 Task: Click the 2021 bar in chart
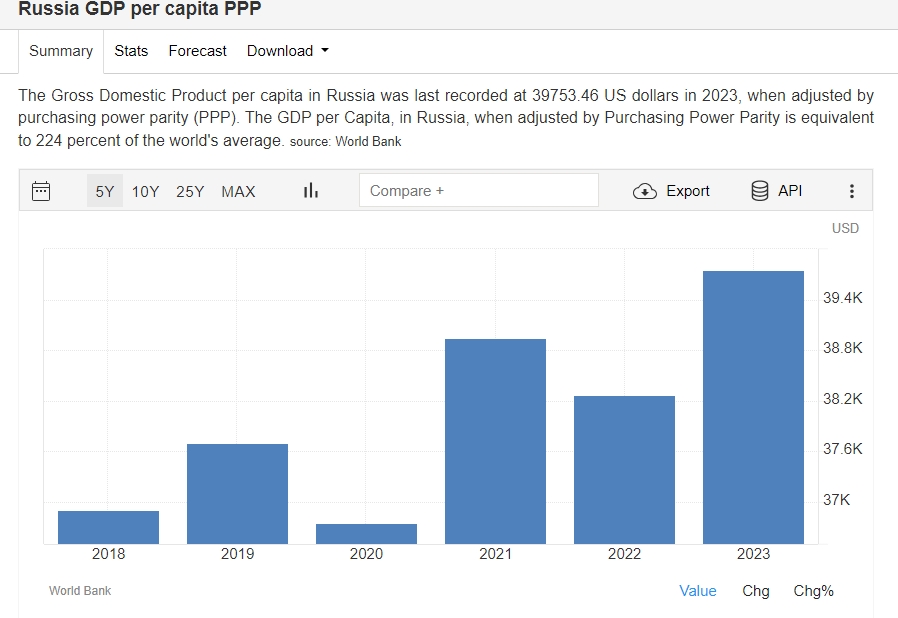[x=495, y=441]
